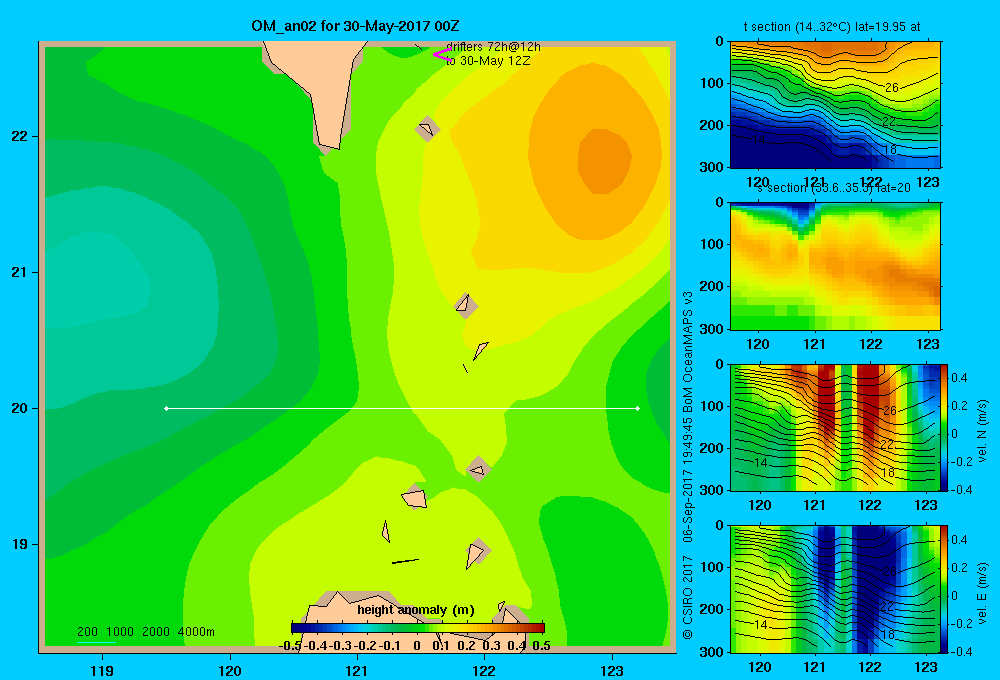Image resolution: width=1000 pixels, height=680 pixels.
Task: Click the '200 1000 2000 4000m' depth contour legend
Action: pyautogui.click(x=145, y=632)
